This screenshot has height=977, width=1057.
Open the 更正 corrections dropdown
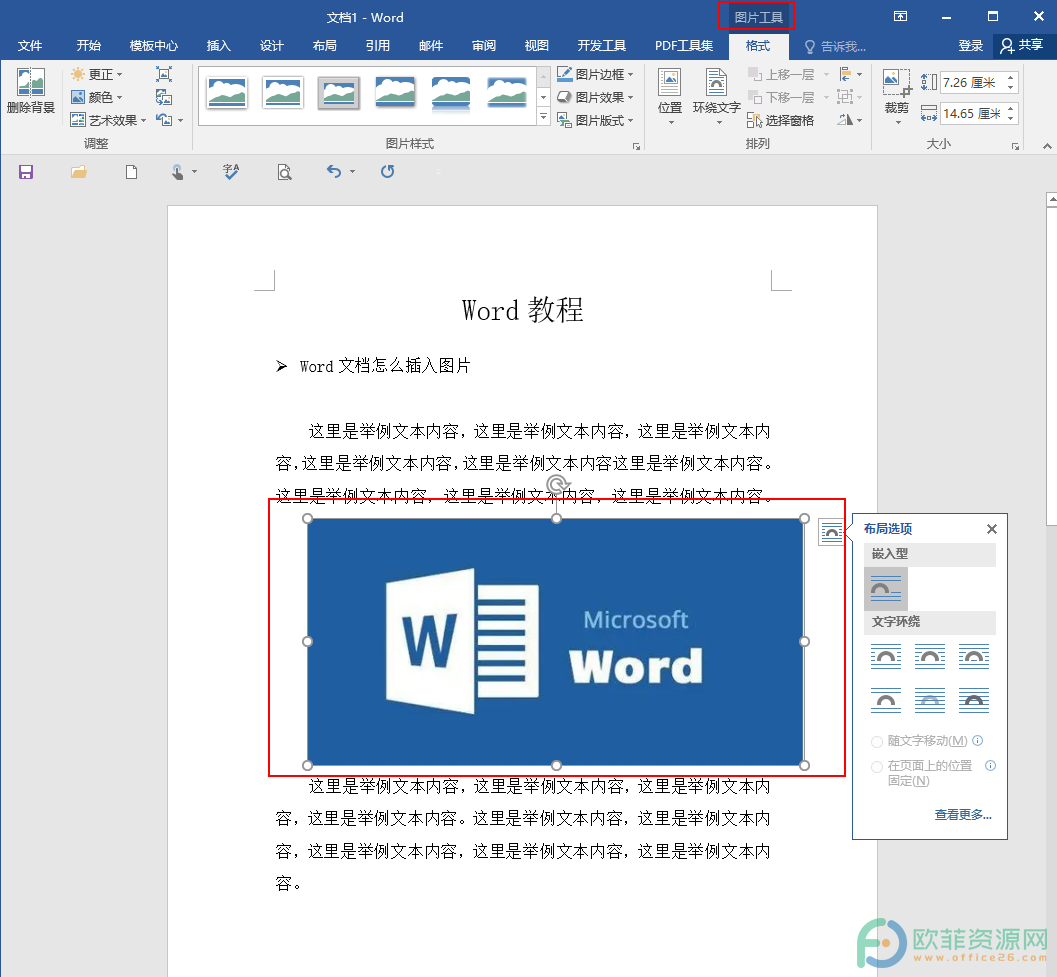click(97, 74)
